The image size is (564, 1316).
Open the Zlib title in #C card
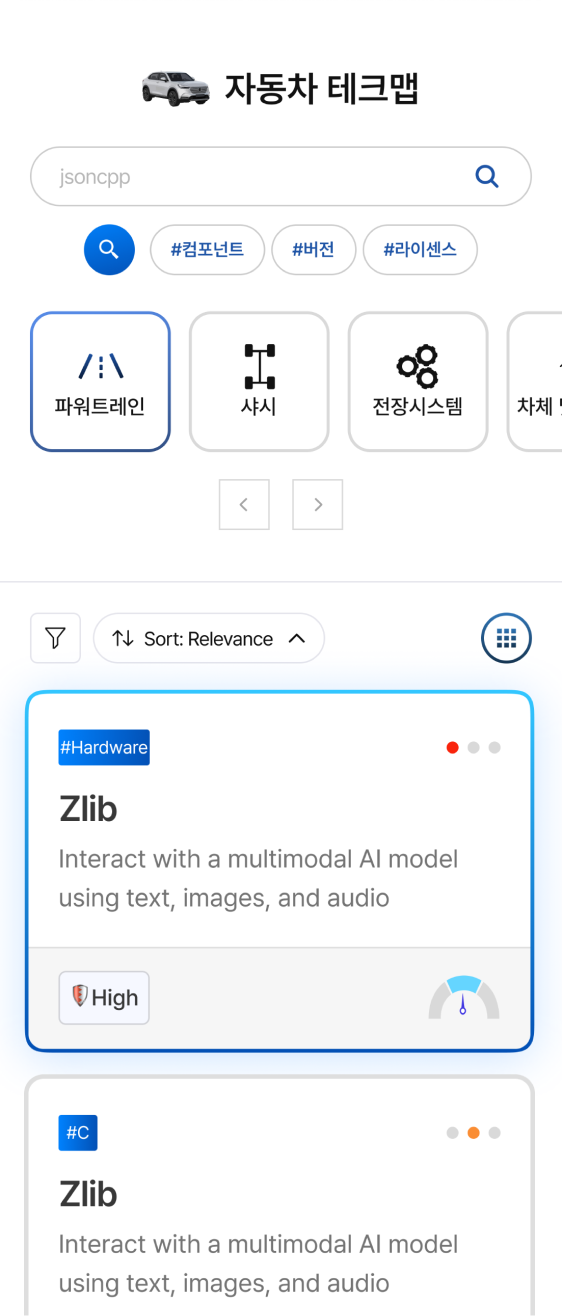click(x=88, y=1194)
